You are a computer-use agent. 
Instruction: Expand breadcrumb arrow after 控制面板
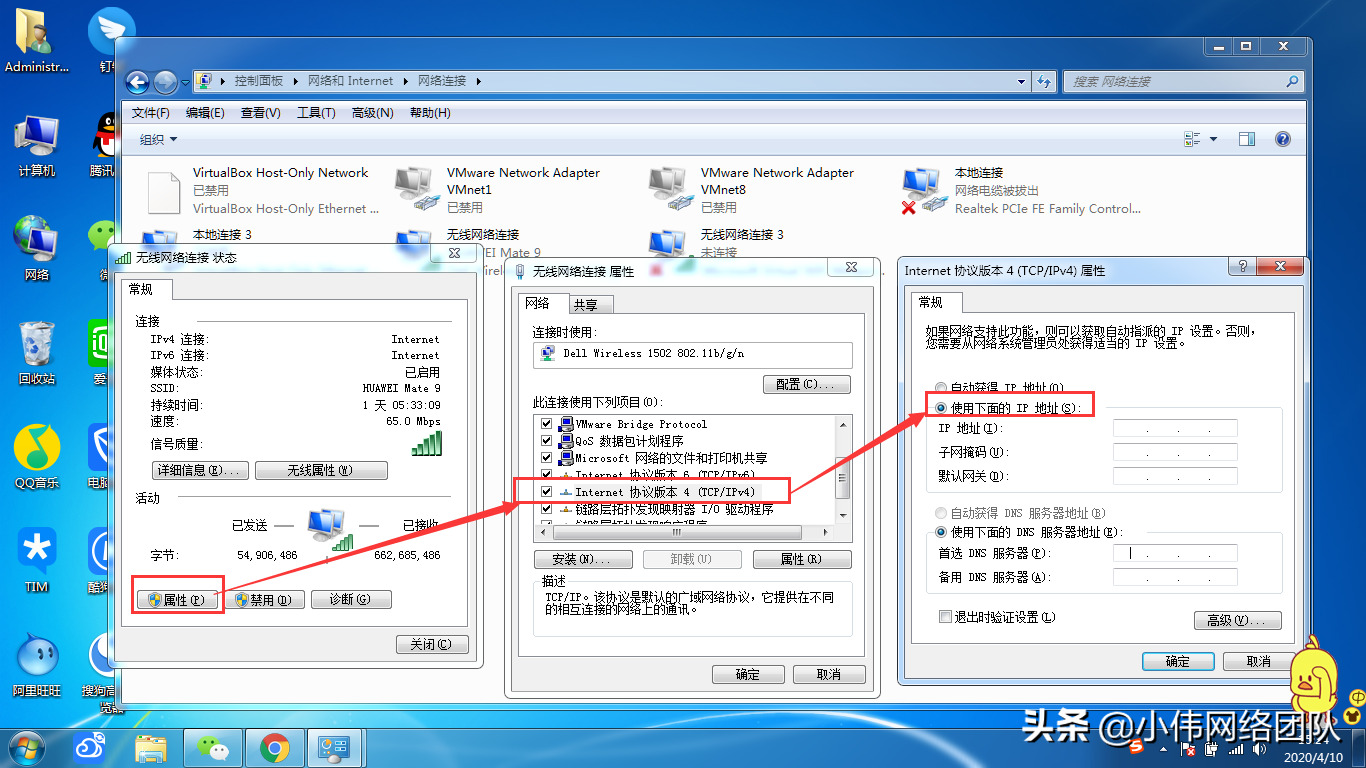click(x=295, y=81)
